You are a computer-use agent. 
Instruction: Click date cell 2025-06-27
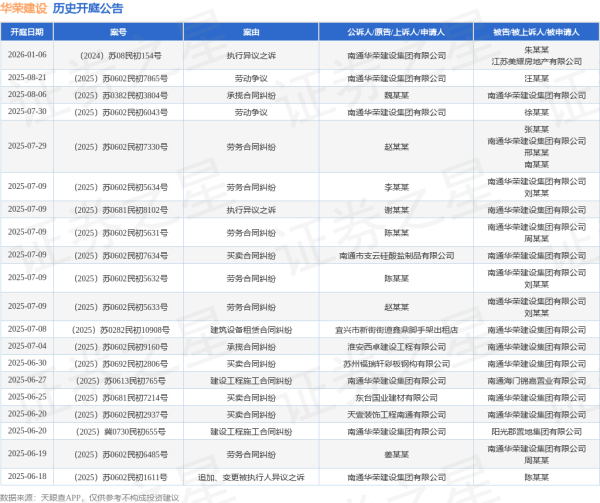[x=27, y=380]
